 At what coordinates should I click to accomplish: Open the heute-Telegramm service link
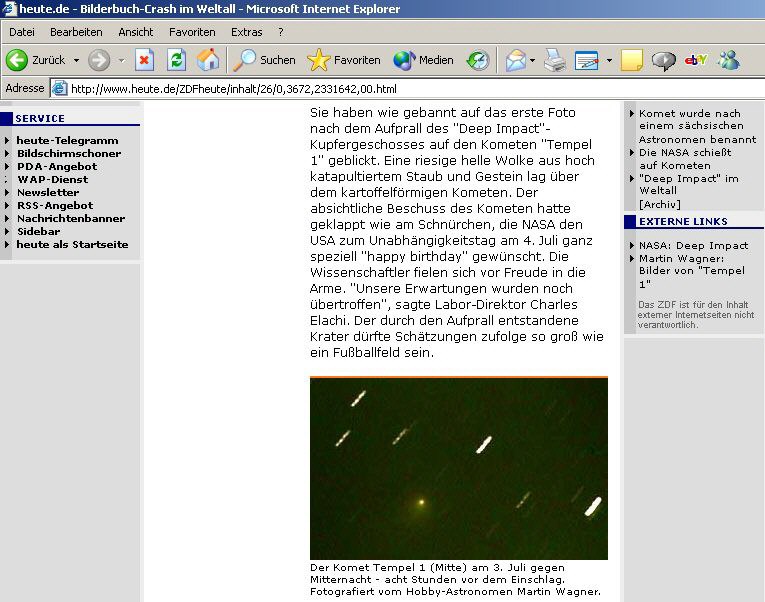[x=67, y=141]
